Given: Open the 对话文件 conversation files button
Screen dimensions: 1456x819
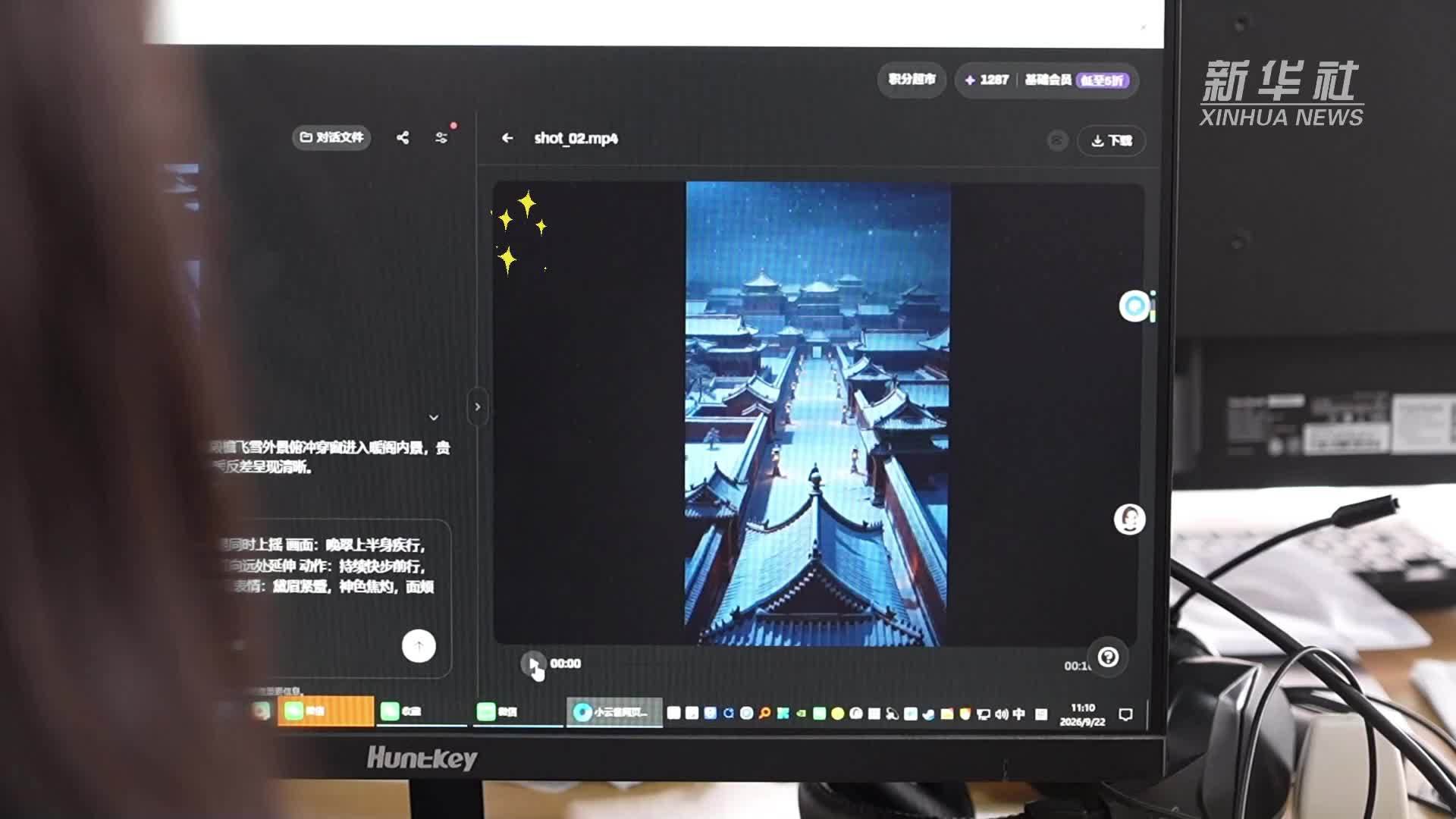Looking at the screenshot, I should tap(331, 137).
